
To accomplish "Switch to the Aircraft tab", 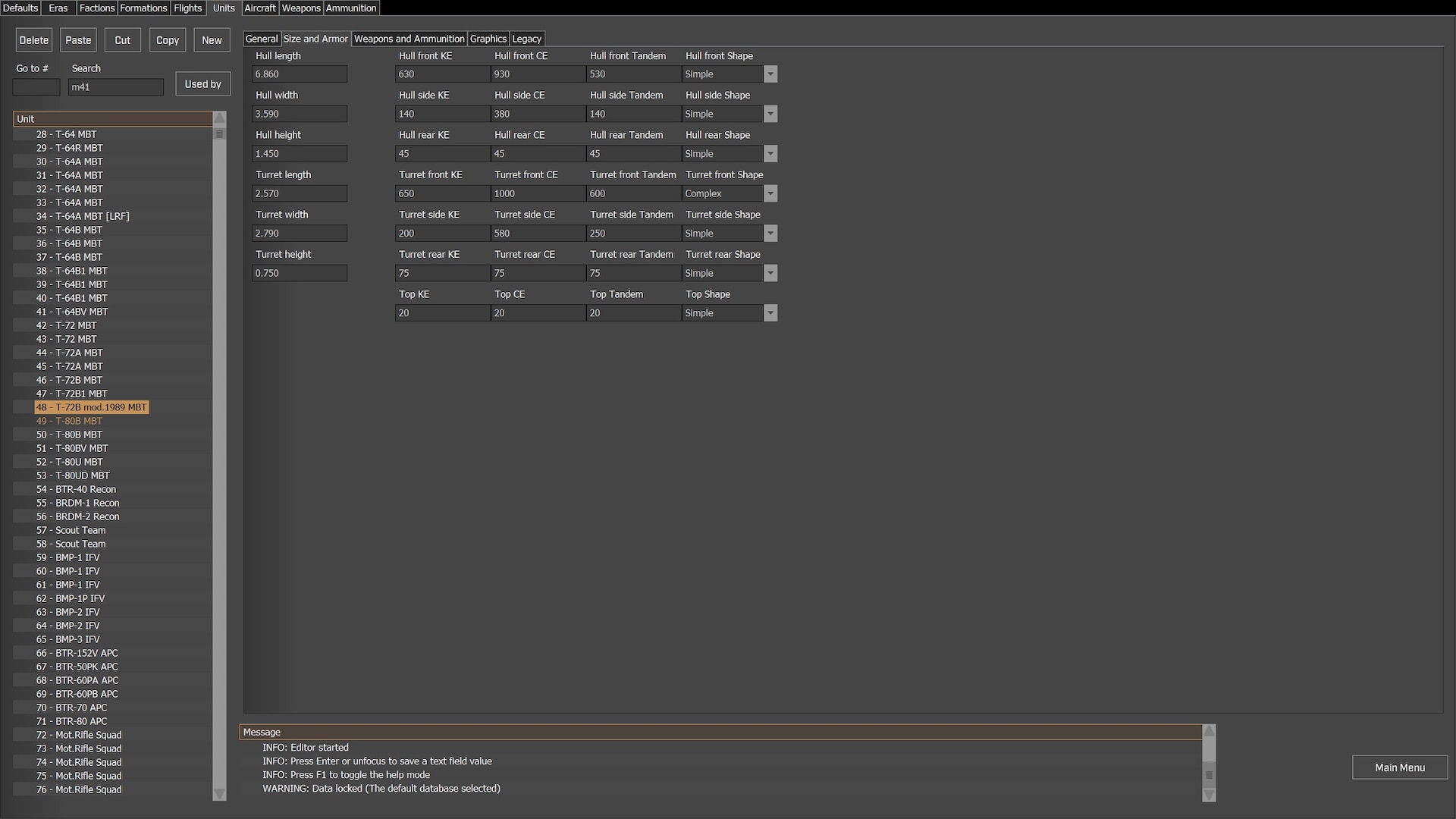I will coord(260,8).
